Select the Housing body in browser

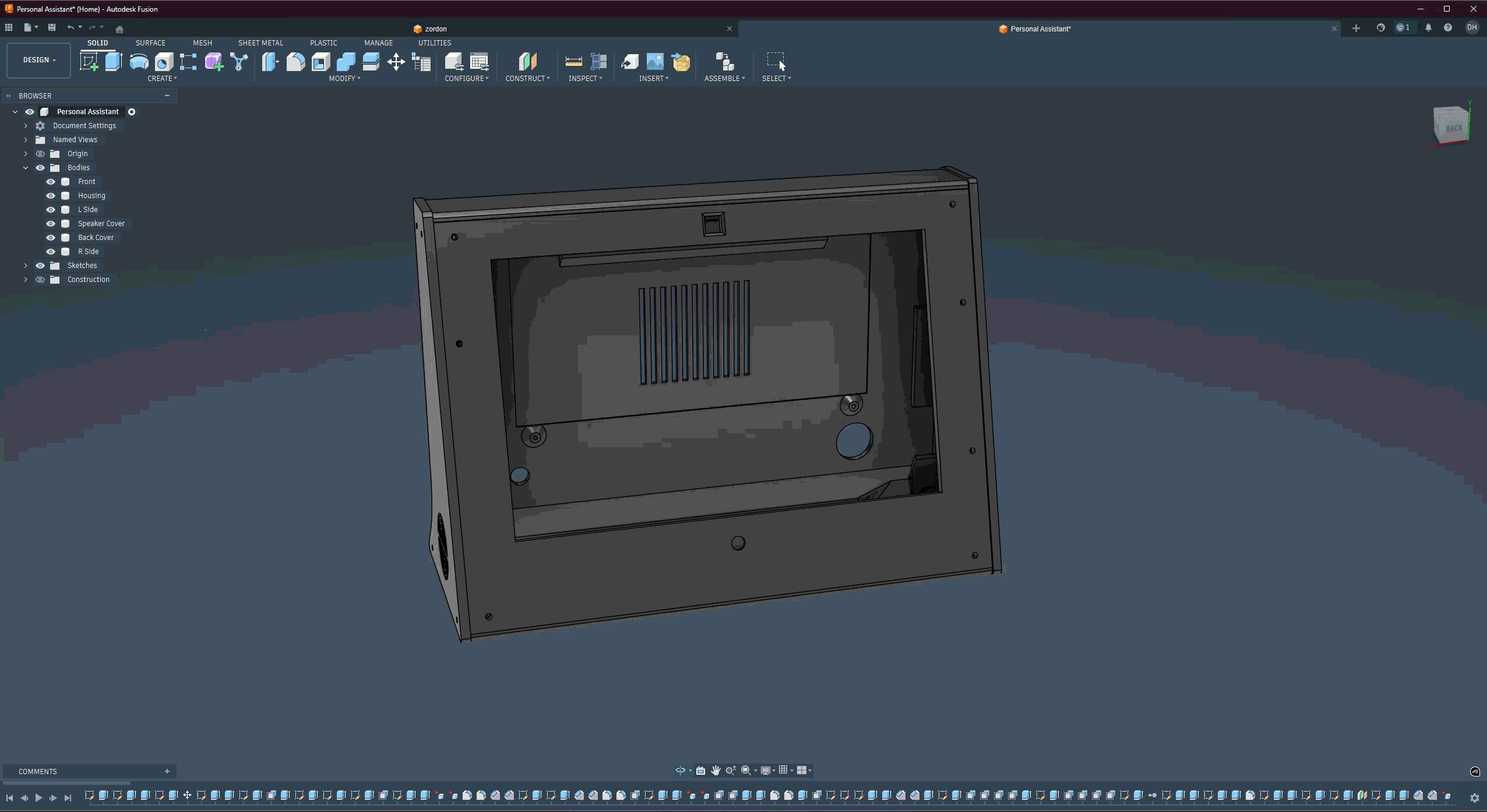[91, 196]
